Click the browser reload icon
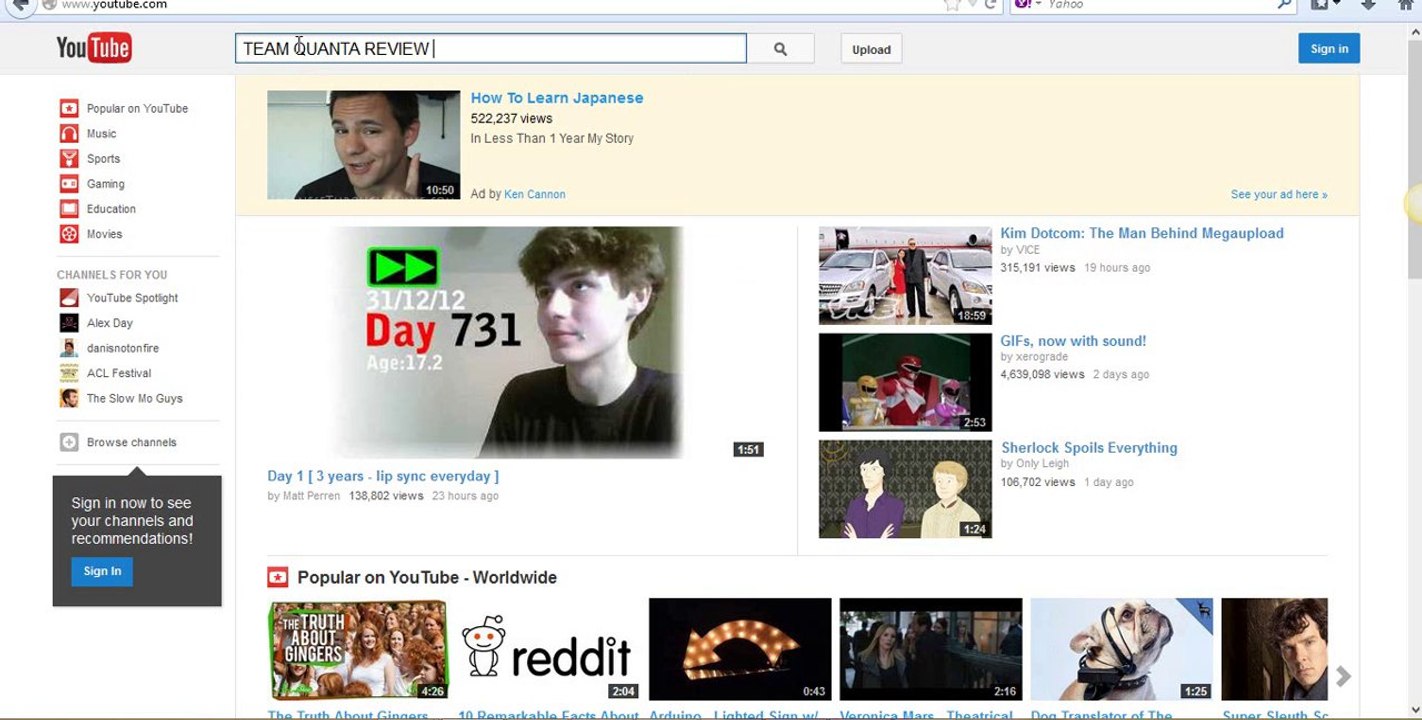 [991, 4]
